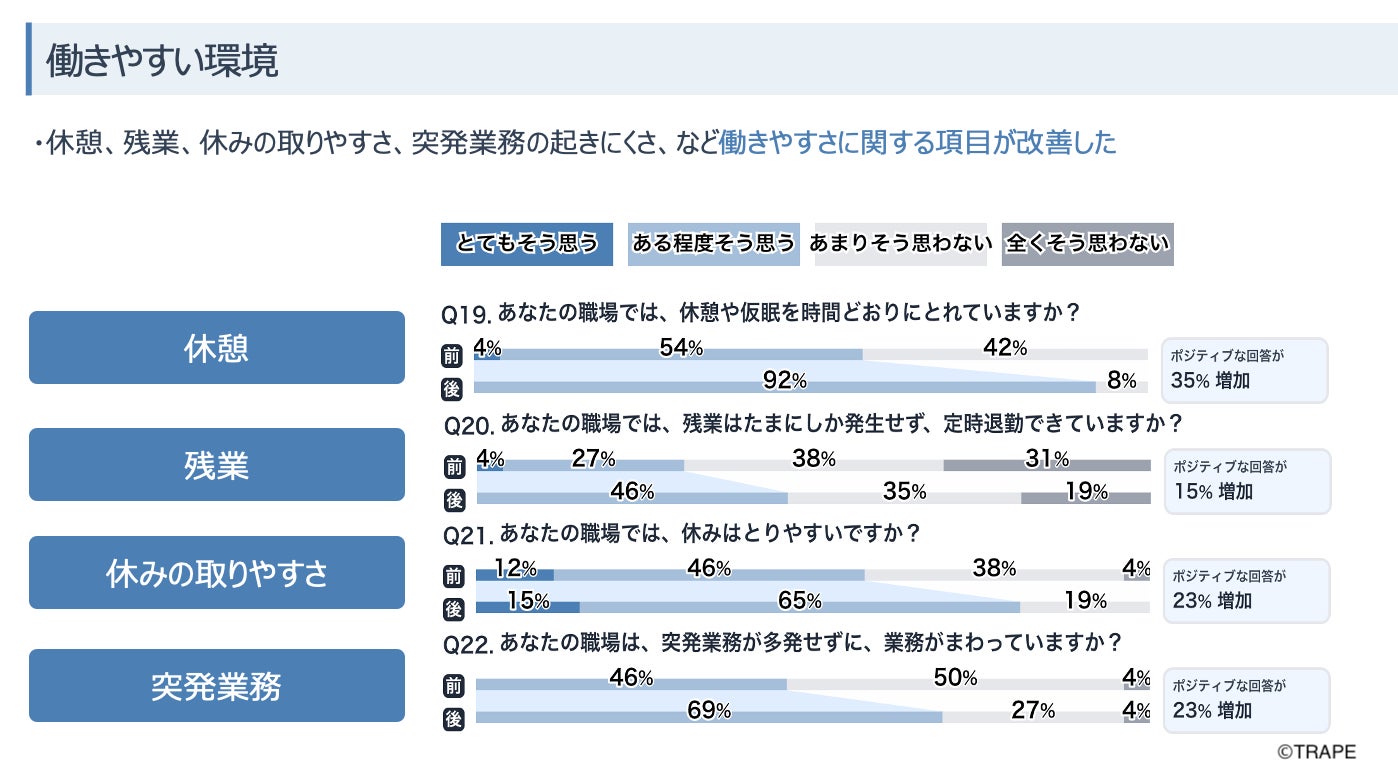Click the 35% 増加 callout box
Screen dimensions: 1398x782
pyautogui.click(x=1244, y=370)
